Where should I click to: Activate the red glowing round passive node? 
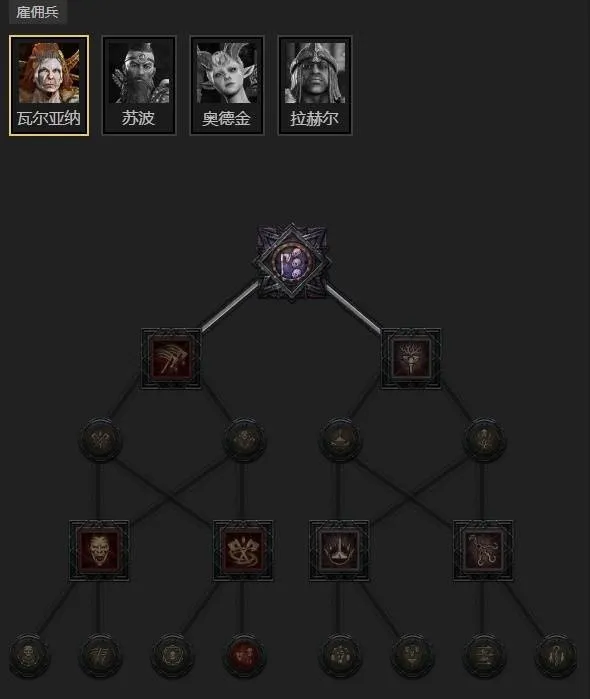tap(243, 656)
